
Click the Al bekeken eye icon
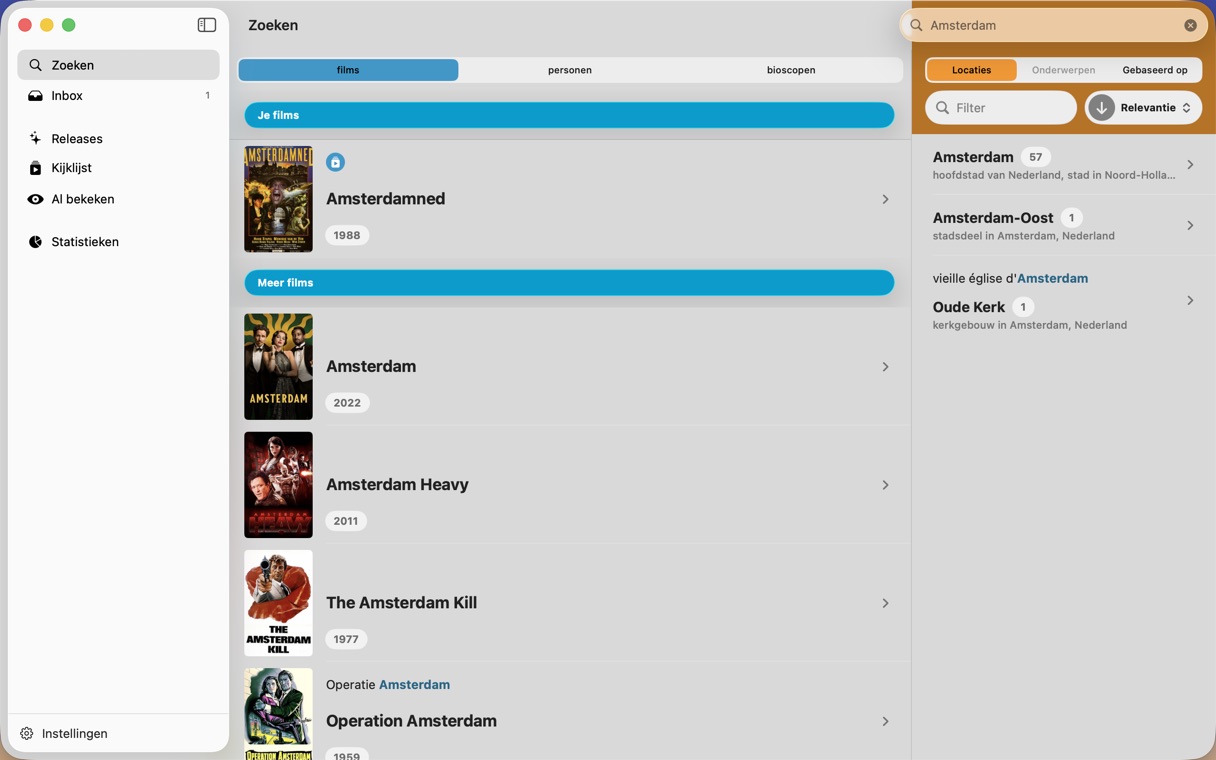35,199
